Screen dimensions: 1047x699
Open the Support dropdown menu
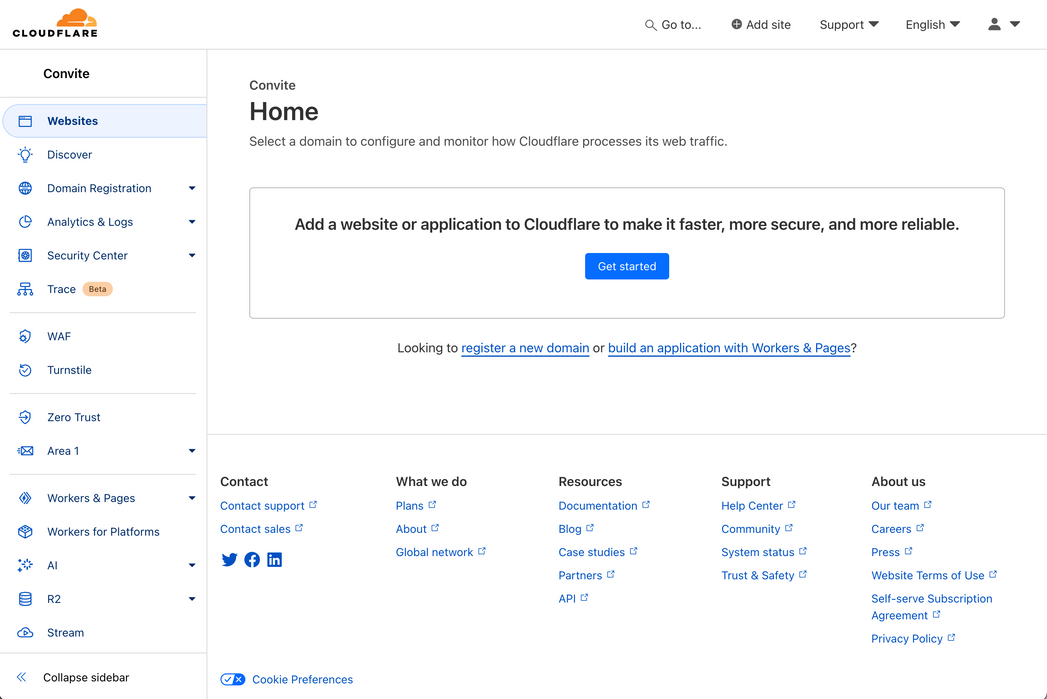[848, 25]
